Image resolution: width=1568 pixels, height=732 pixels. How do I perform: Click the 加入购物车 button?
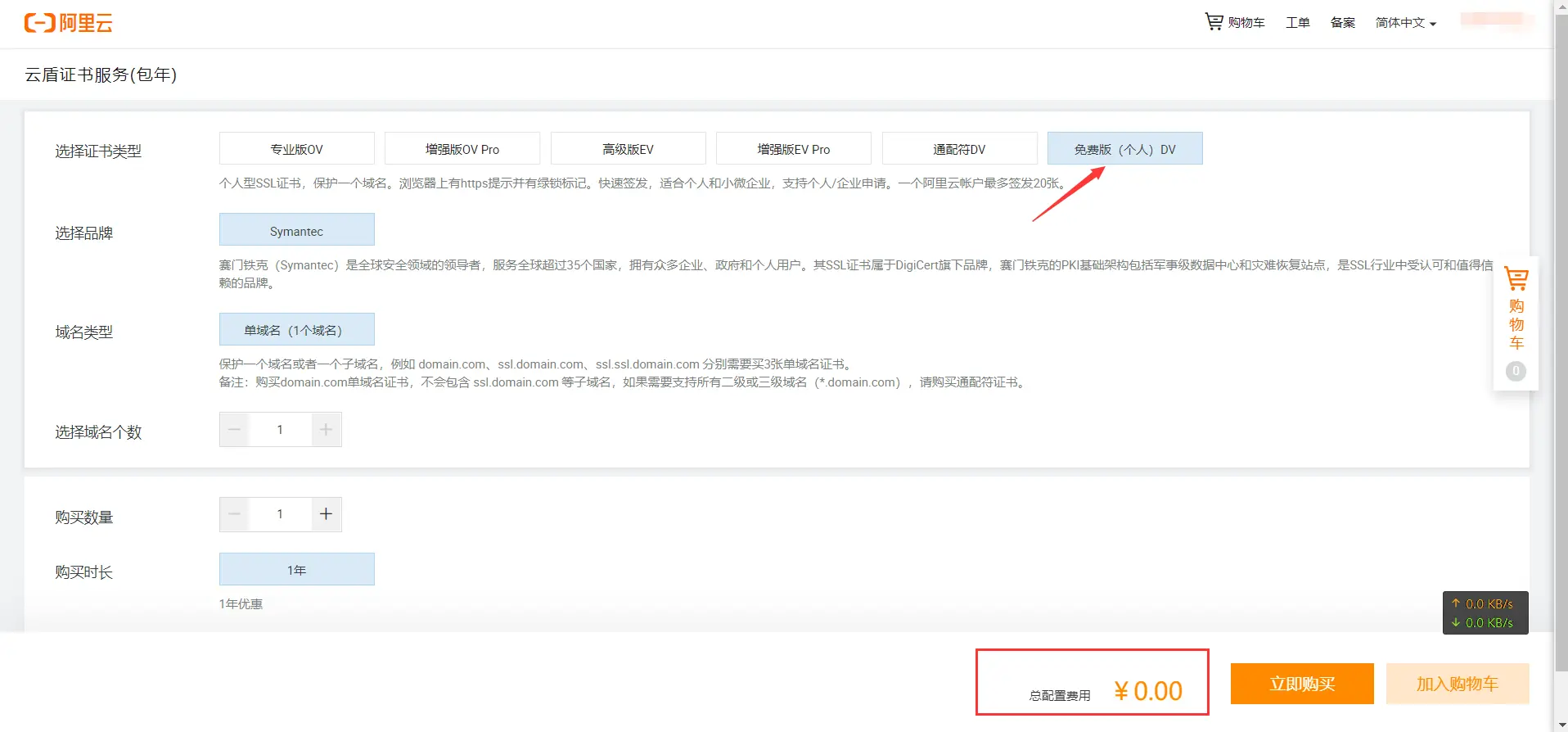tap(1458, 684)
